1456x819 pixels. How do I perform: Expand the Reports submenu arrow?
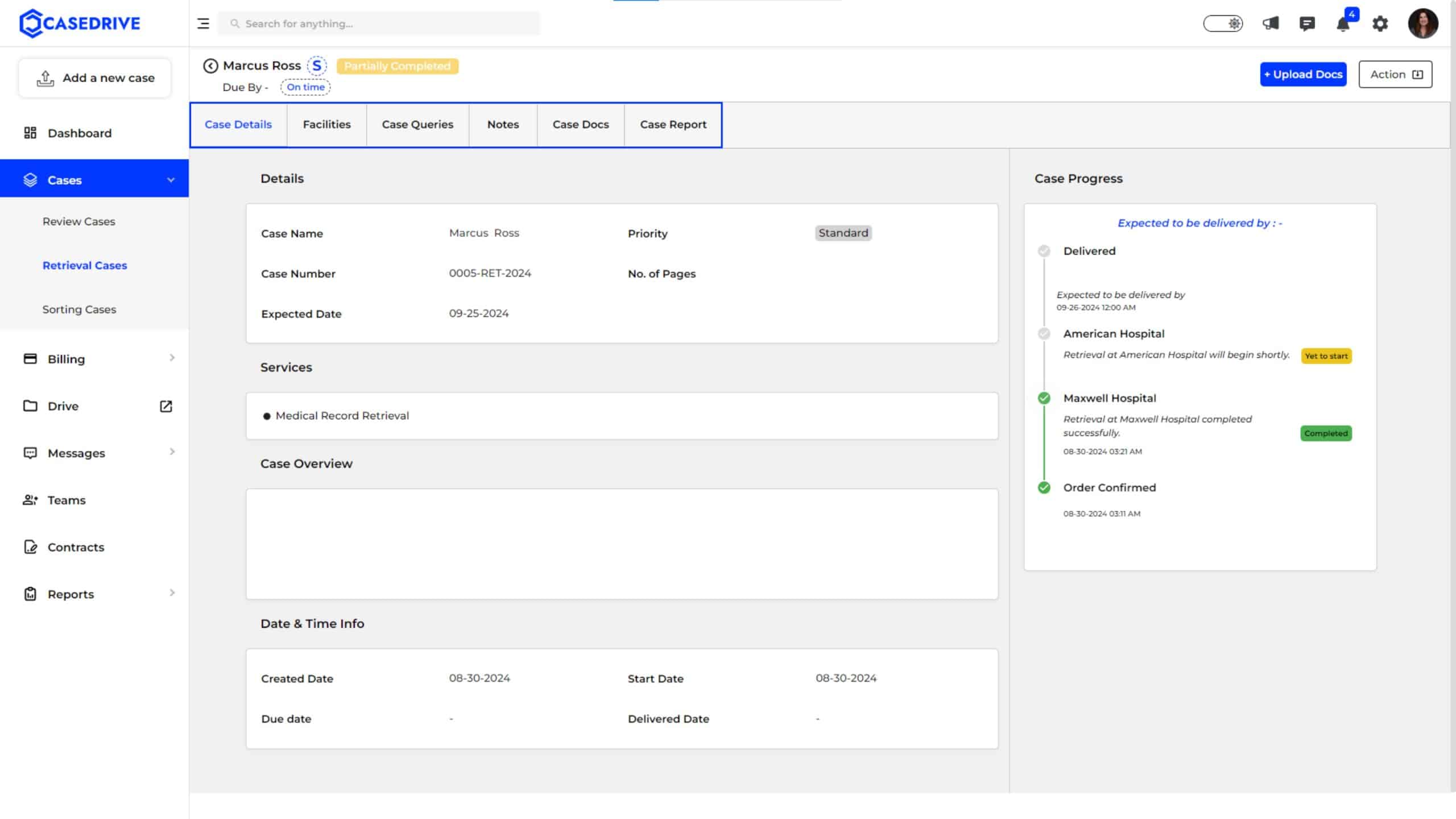point(172,593)
